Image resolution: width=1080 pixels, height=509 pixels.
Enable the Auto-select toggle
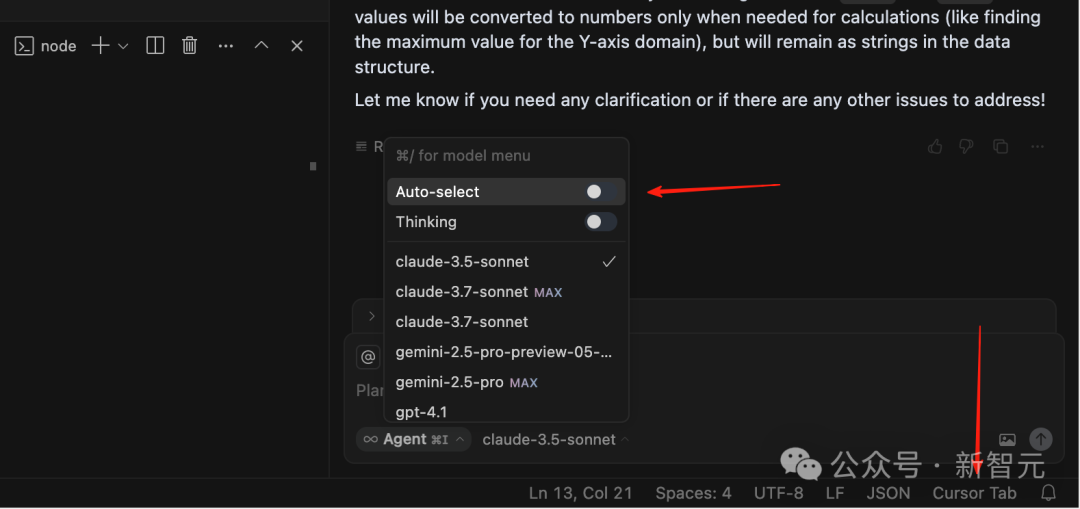pos(600,192)
